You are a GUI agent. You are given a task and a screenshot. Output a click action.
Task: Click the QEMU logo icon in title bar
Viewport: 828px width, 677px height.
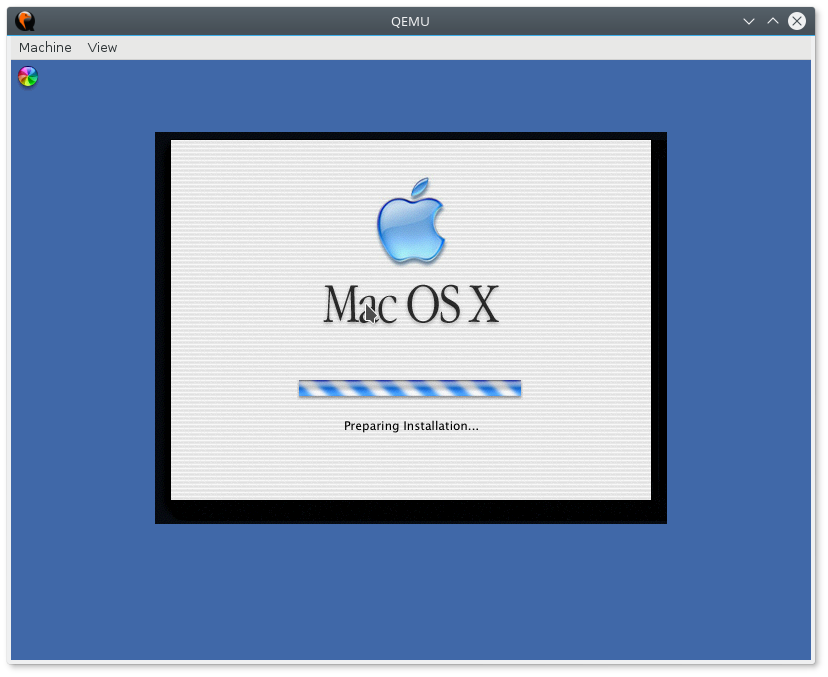(x=25, y=21)
